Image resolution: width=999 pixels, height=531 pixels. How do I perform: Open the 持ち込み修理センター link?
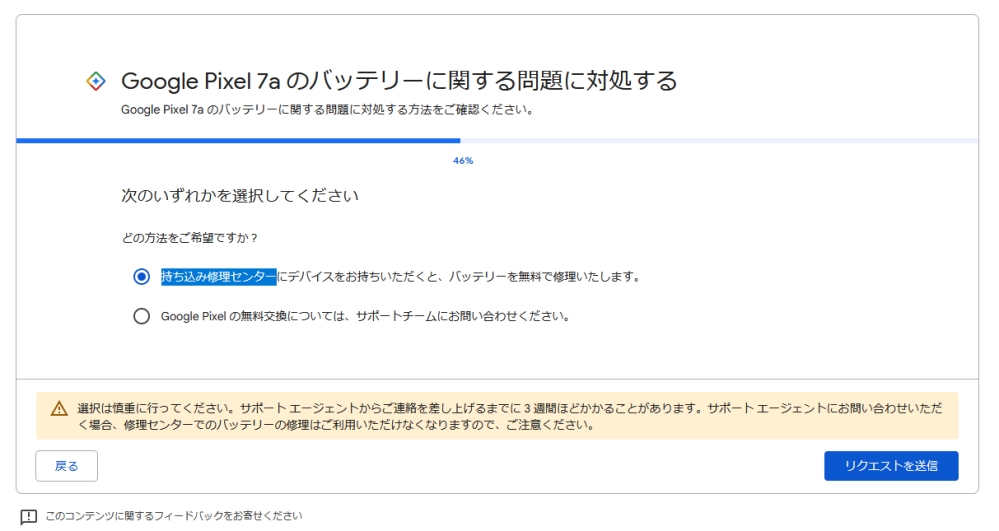click(x=219, y=277)
